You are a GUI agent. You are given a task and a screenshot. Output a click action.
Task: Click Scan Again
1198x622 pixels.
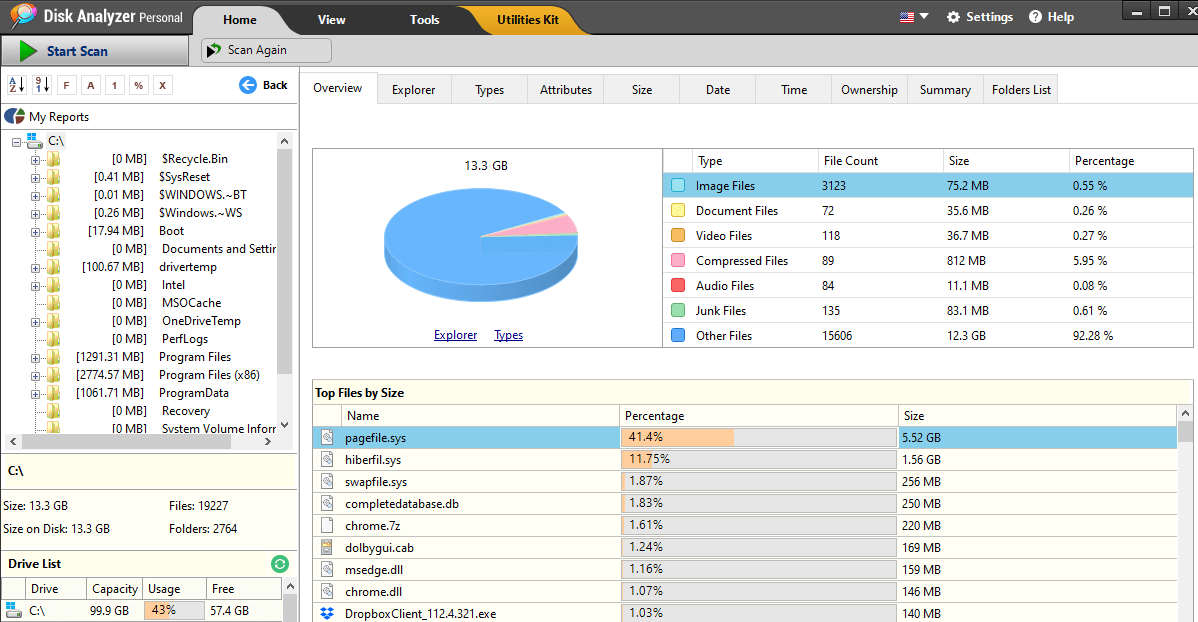point(266,48)
